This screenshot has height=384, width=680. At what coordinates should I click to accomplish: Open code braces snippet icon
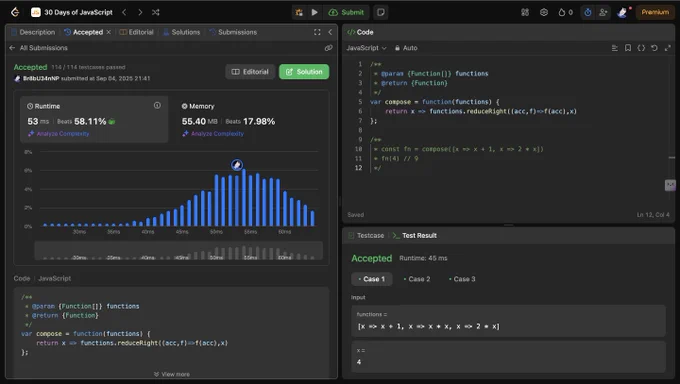pos(641,48)
